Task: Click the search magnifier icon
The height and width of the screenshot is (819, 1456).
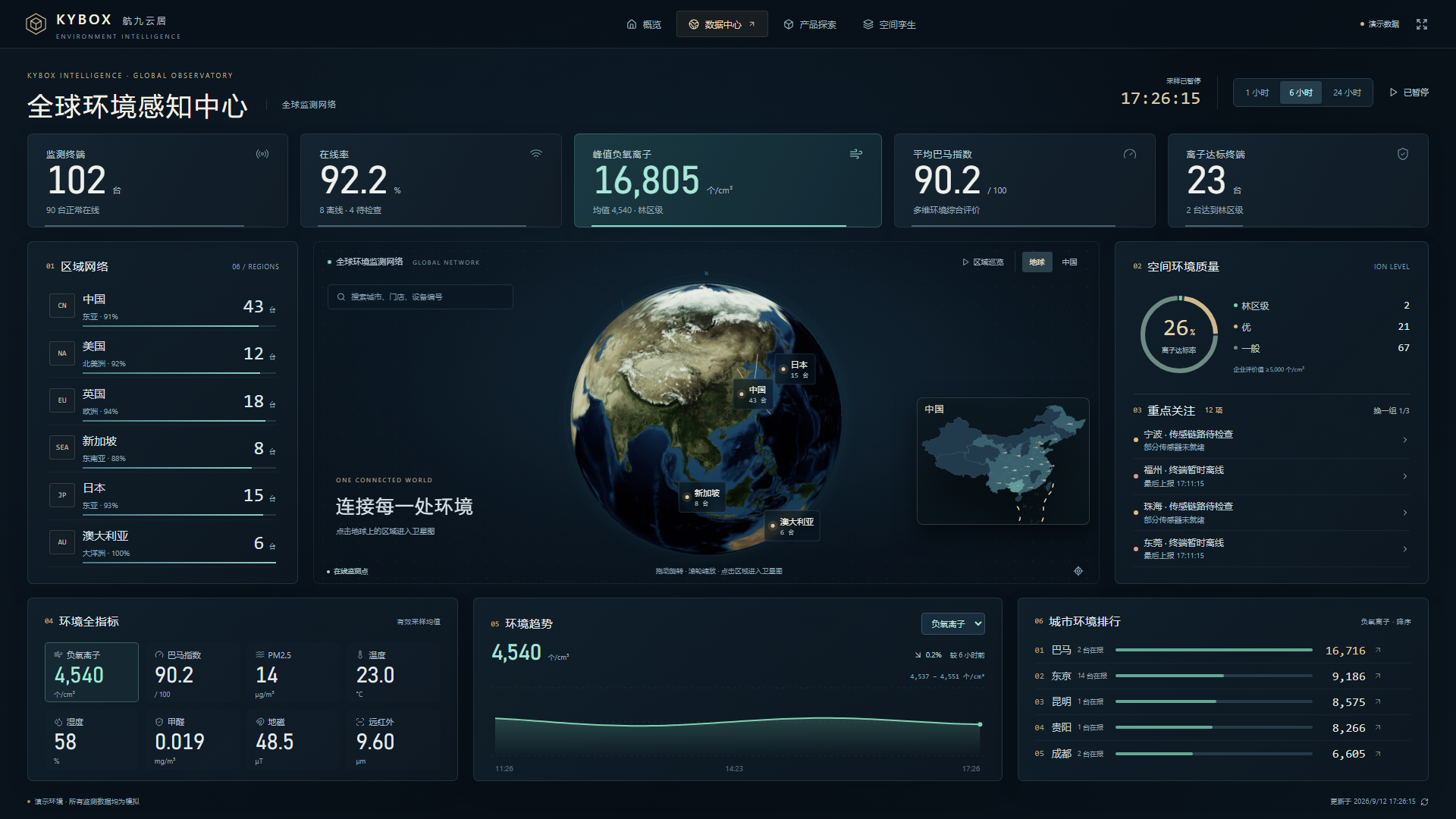Action: click(x=341, y=297)
